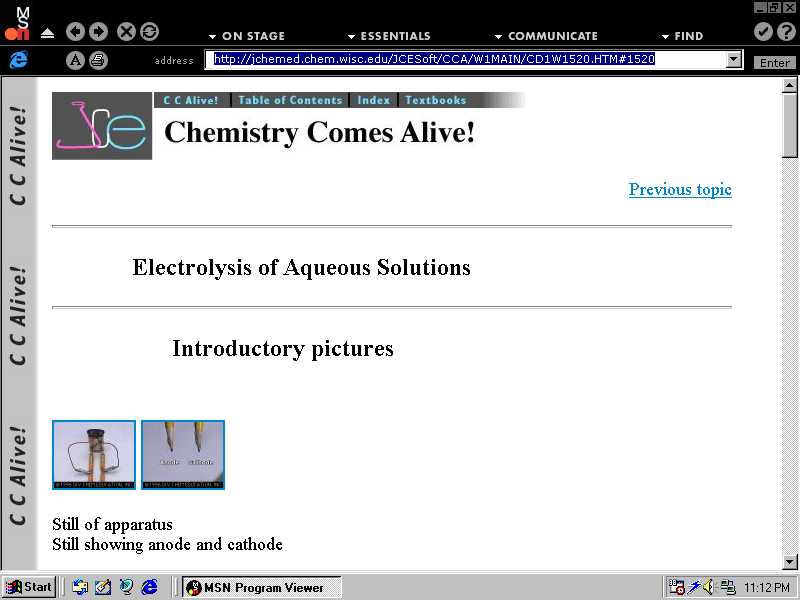Follow the Previous topic link
The width and height of the screenshot is (800, 600).
point(680,189)
